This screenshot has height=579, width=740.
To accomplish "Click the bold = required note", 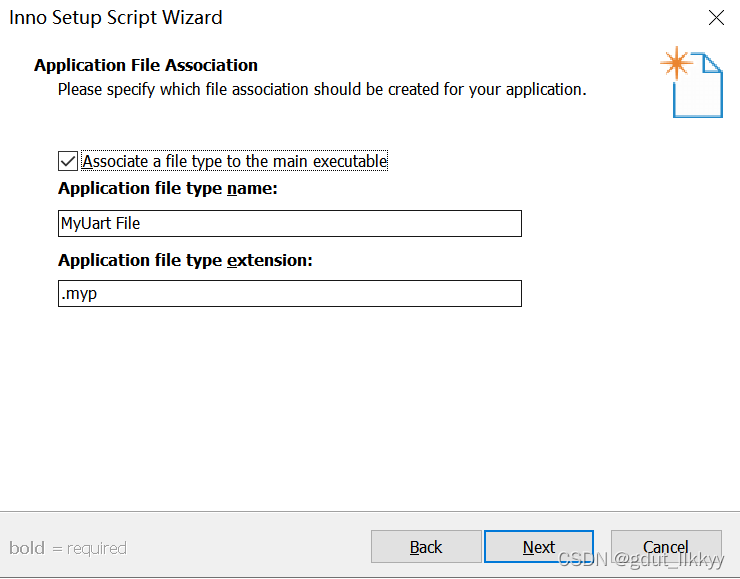I will (x=68, y=548).
